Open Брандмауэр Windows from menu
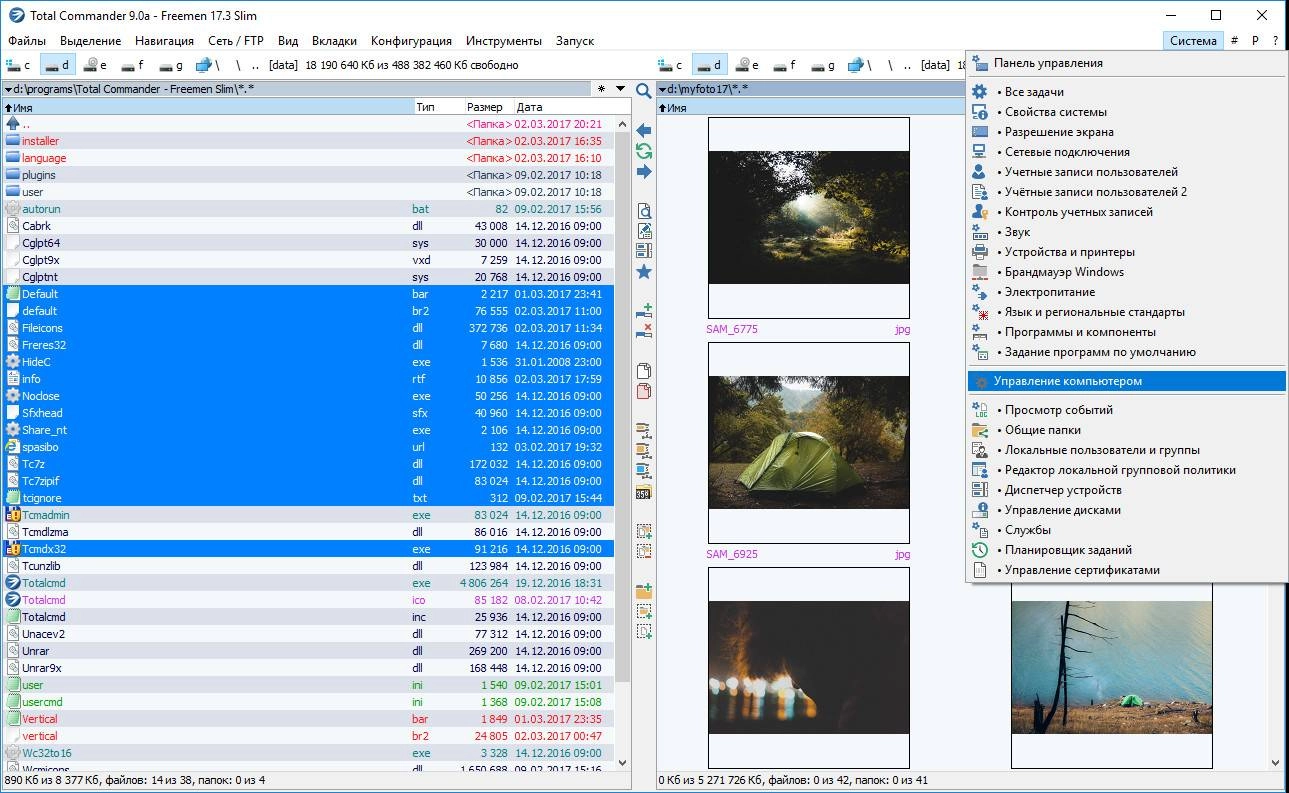The image size is (1289, 793). tap(1126, 272)
